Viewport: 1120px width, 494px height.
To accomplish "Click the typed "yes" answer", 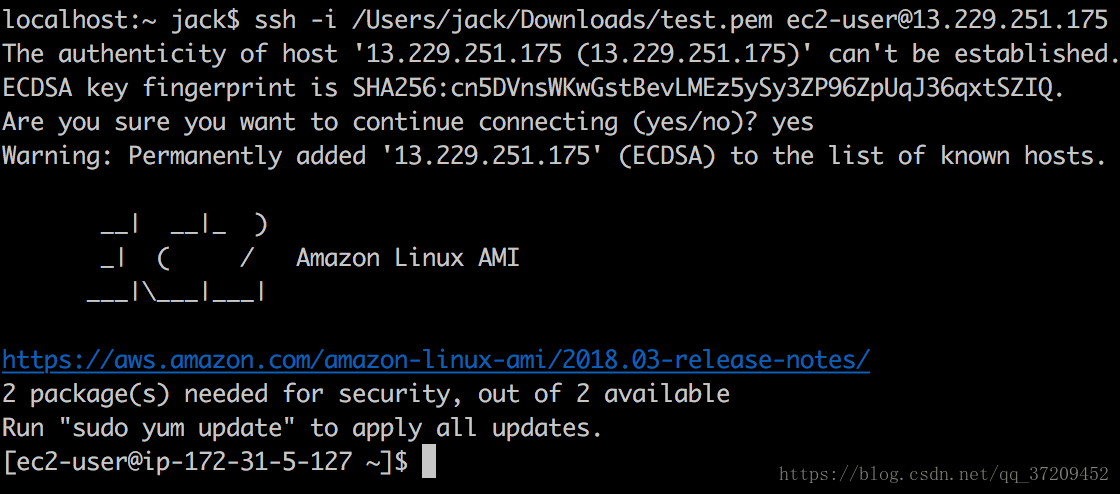I will point(793,124).
